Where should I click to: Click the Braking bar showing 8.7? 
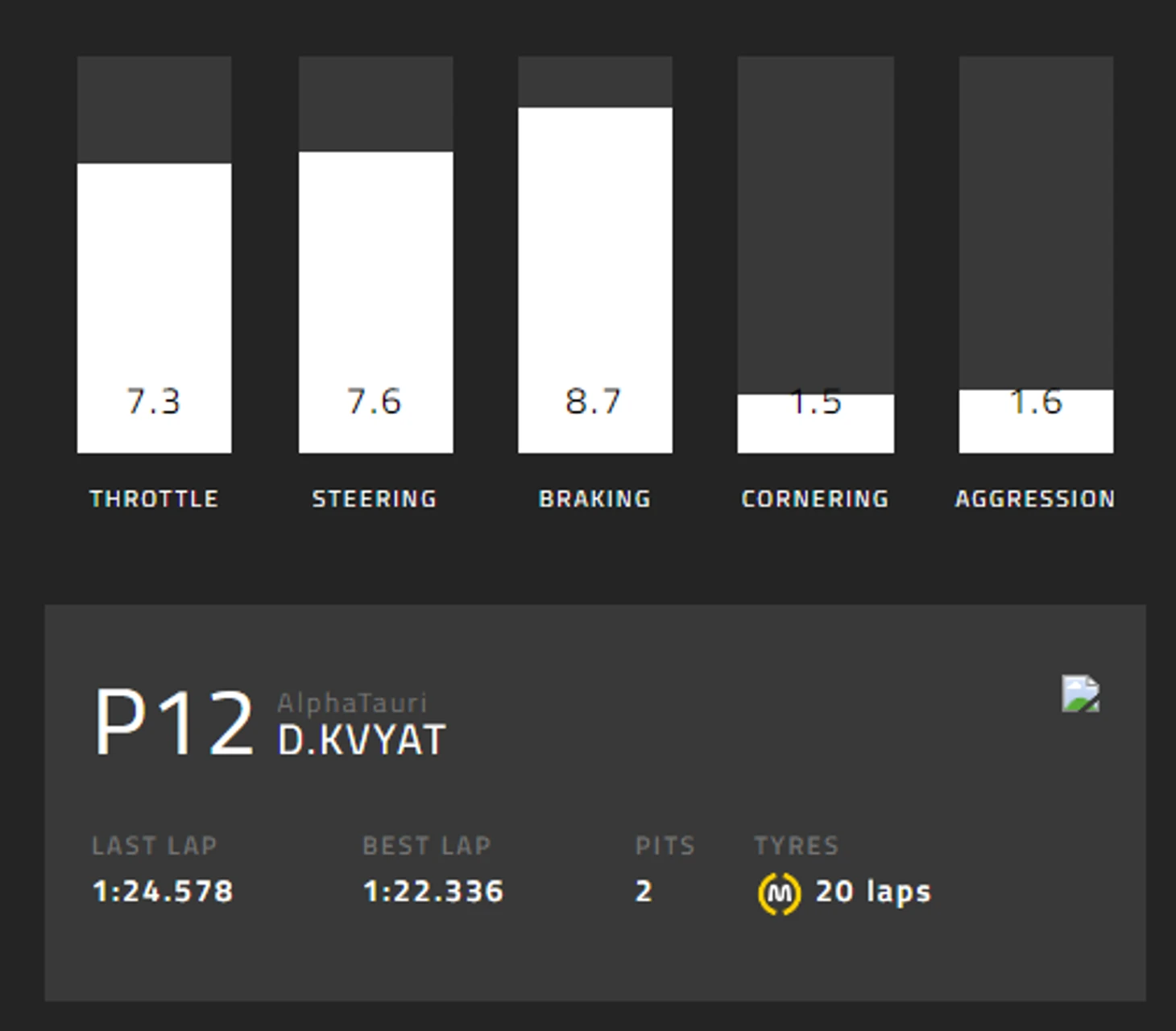(x=595, y=280)
